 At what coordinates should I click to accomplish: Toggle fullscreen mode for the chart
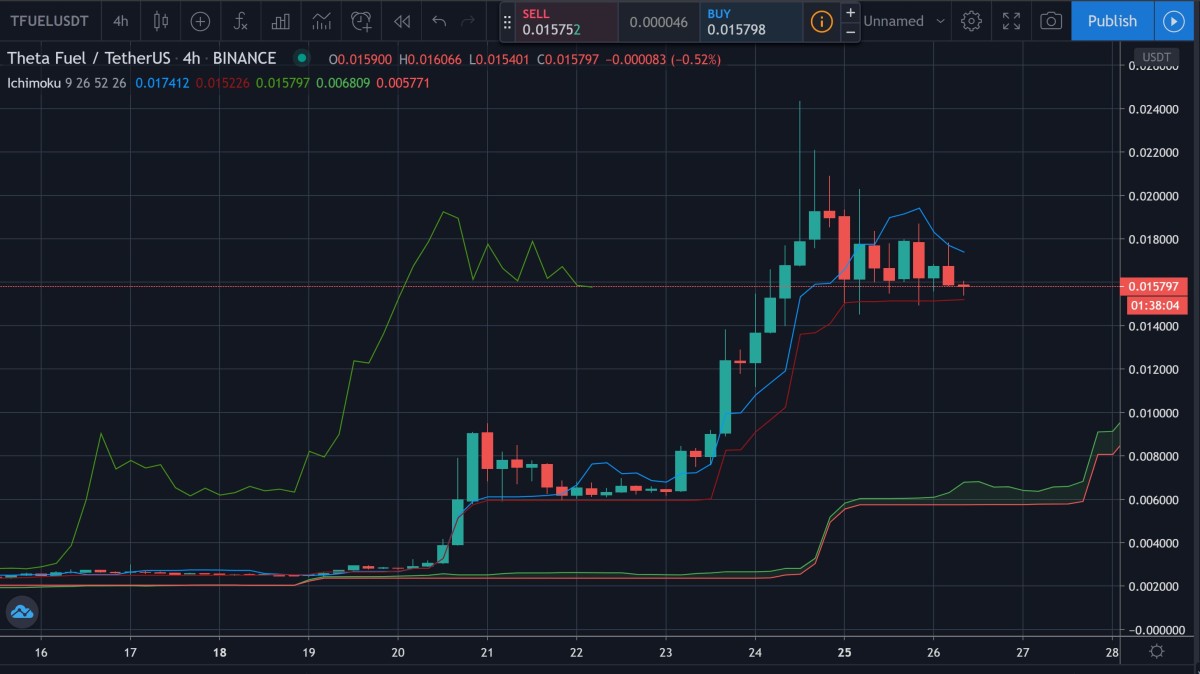coord(1011,21)
